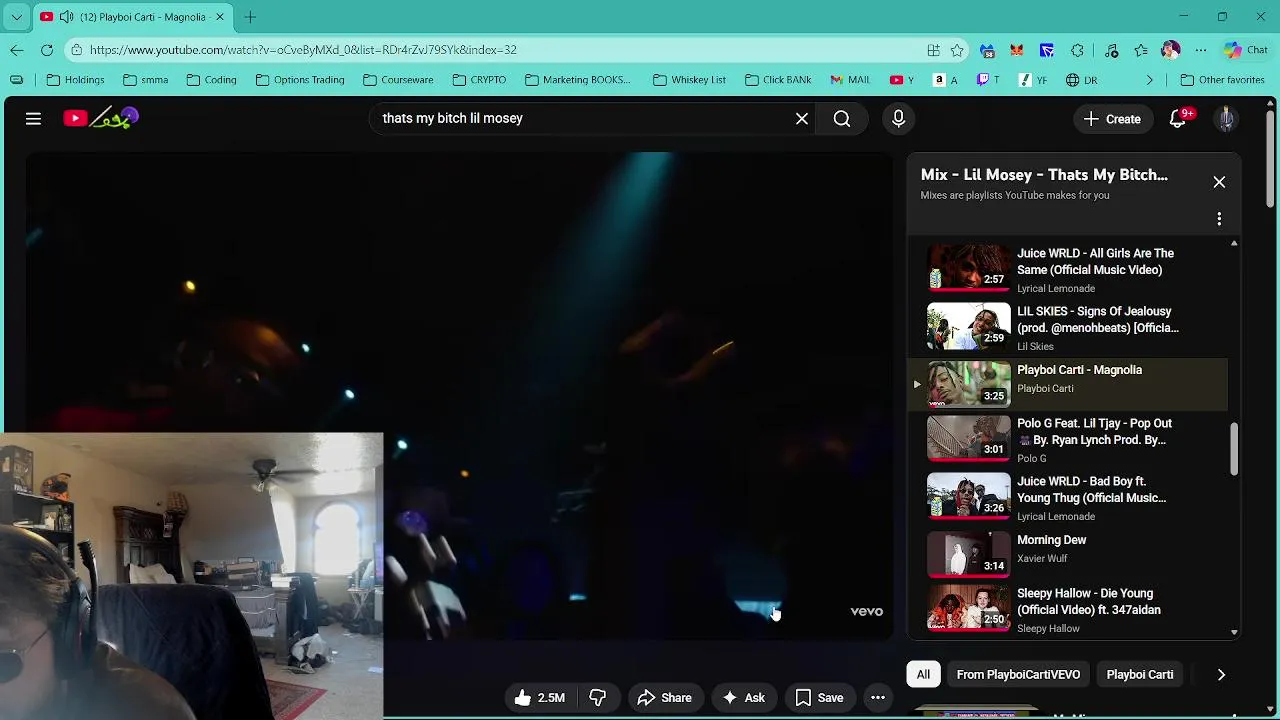Click the address bar URL
This screenshot has height=720, width=1280.
(303, 50)
